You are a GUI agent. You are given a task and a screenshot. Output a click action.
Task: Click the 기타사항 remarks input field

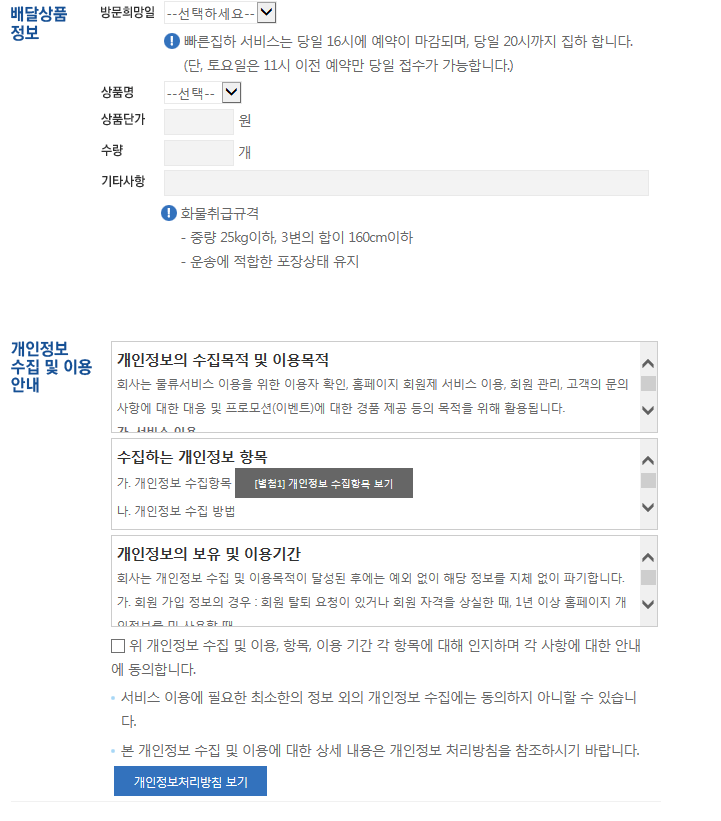[x=406, y=183]
